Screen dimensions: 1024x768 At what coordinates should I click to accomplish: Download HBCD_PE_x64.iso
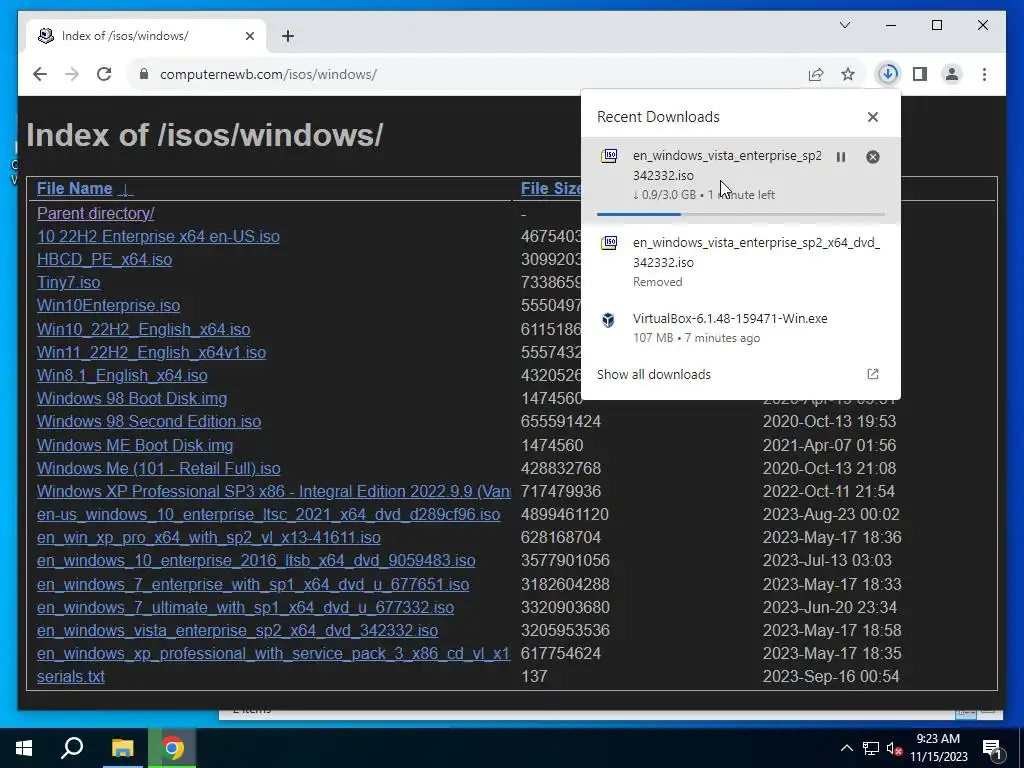pyautogui.click(x=104, y=260)
